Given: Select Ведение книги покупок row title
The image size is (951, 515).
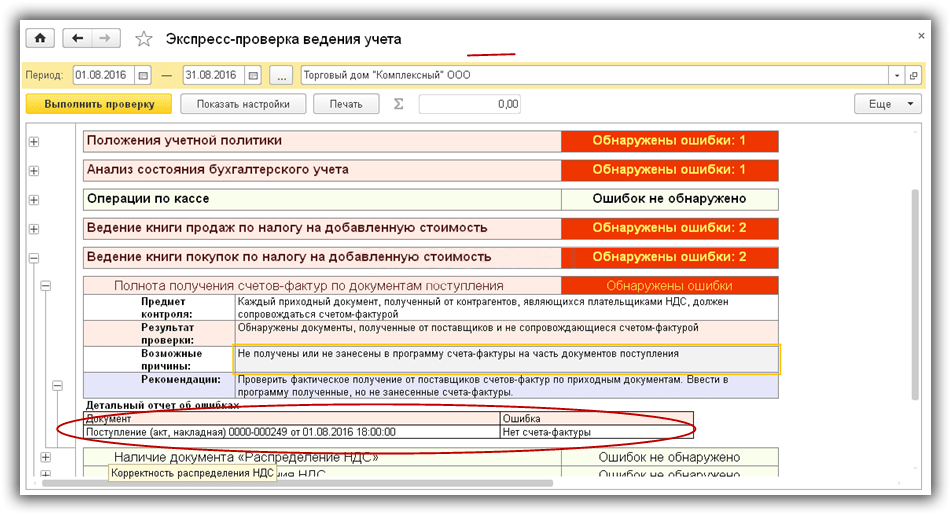Looking at the screenshot, I should (x=322, y=257).
